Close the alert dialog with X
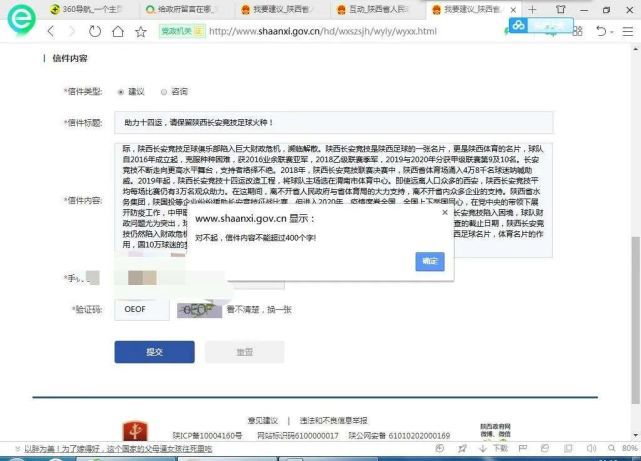Screen dimensions: 641x461 pyautogui.click(x=444, y=212)
